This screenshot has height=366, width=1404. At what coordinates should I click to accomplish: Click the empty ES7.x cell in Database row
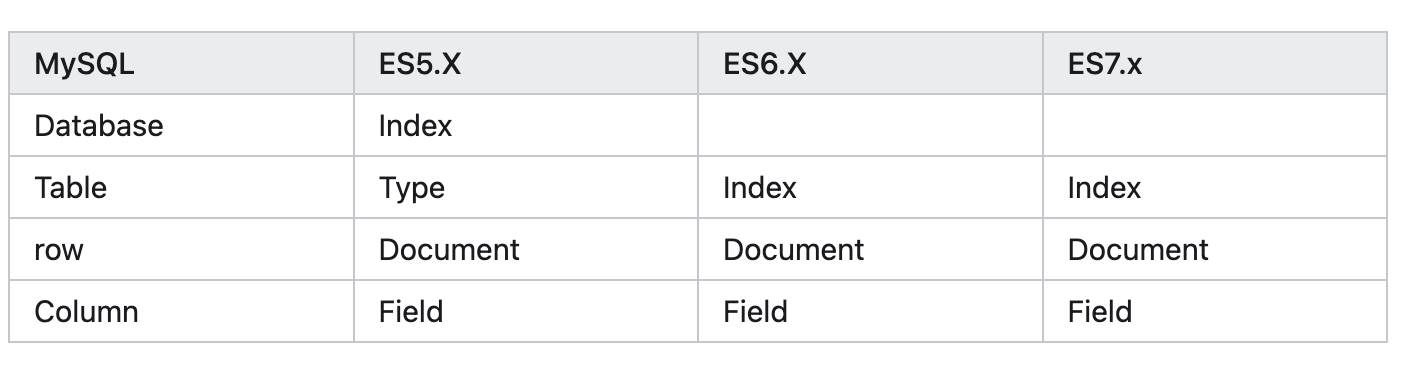(1215, 126)
